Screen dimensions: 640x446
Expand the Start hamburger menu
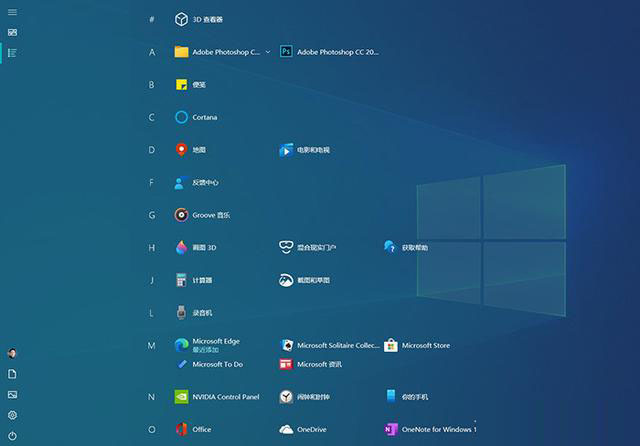(12, 12)
